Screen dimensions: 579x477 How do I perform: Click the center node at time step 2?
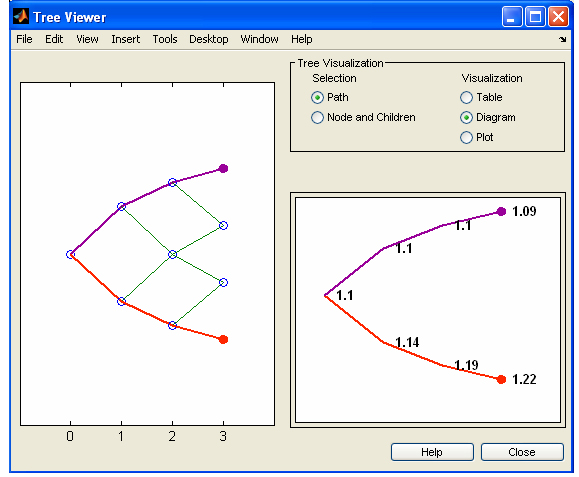(x=172, y=254)
